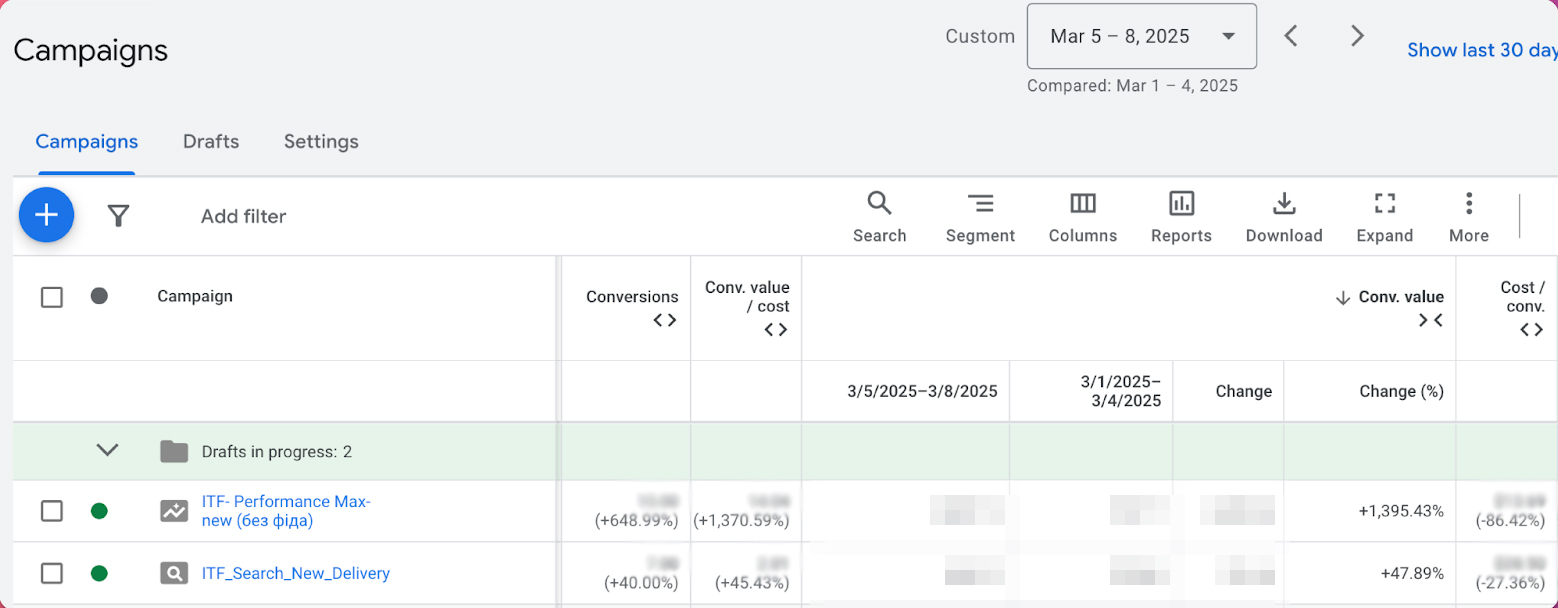
Task: Open the Reports menu
Action: click(x=1181, y=217)
